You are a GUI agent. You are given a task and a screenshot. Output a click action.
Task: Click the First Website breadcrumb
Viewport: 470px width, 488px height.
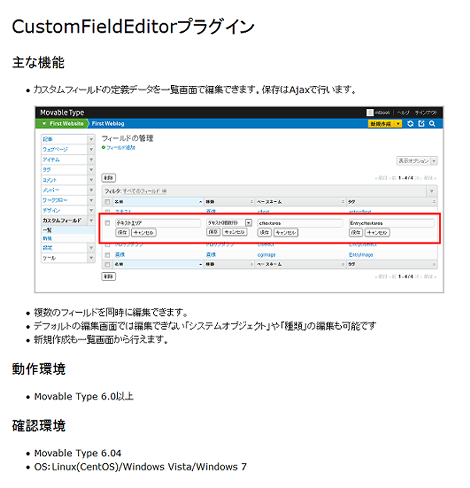66,124
